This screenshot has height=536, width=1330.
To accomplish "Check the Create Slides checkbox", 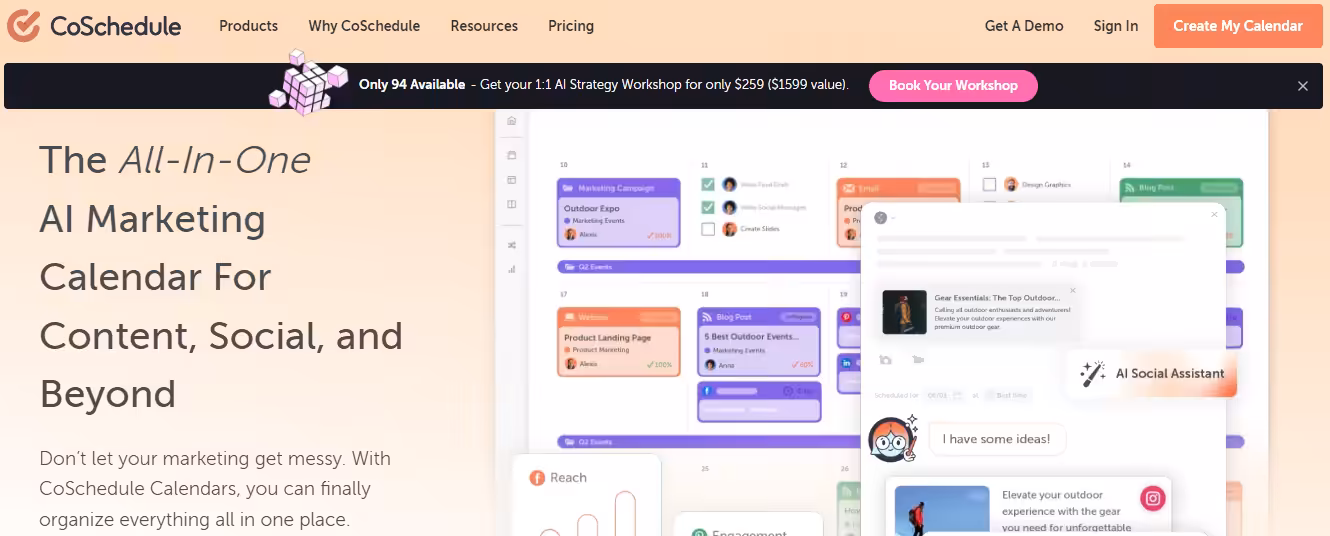I will click(x=708, y=229).
